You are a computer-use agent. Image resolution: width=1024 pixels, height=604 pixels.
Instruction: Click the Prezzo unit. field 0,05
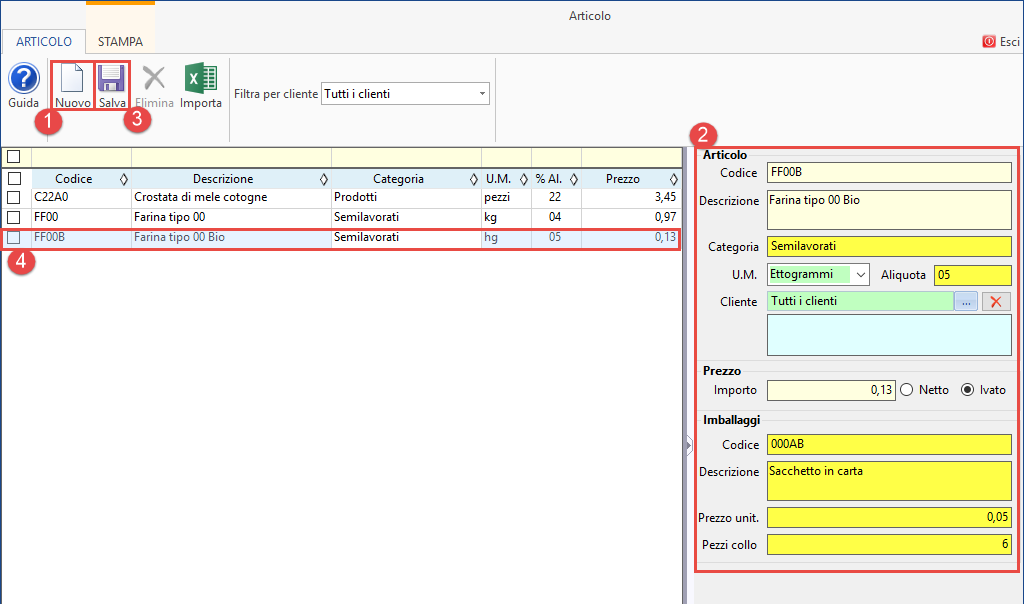[x=889, y=517]
